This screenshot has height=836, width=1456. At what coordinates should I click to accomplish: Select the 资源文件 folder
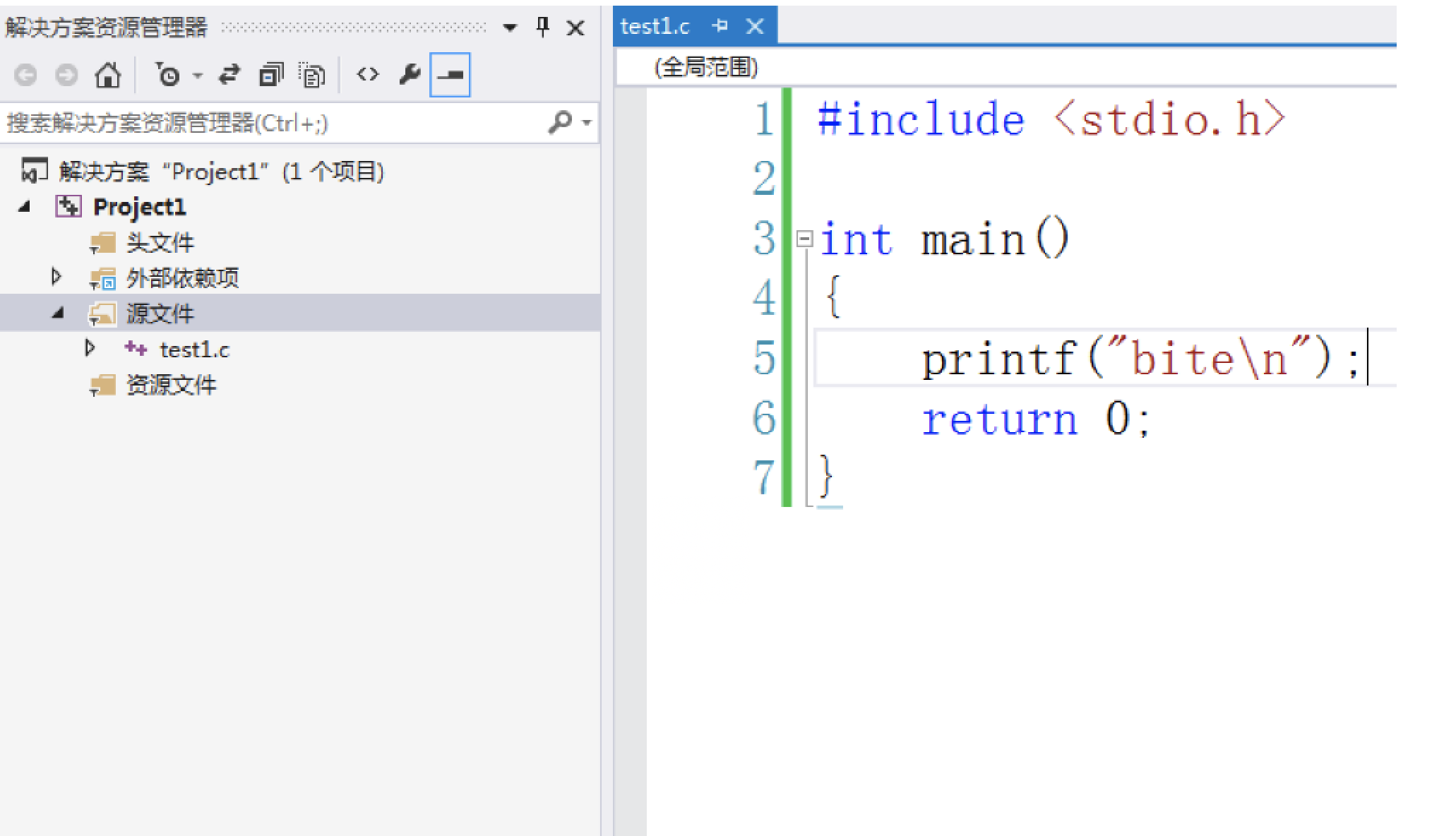(x=172, y=385)
